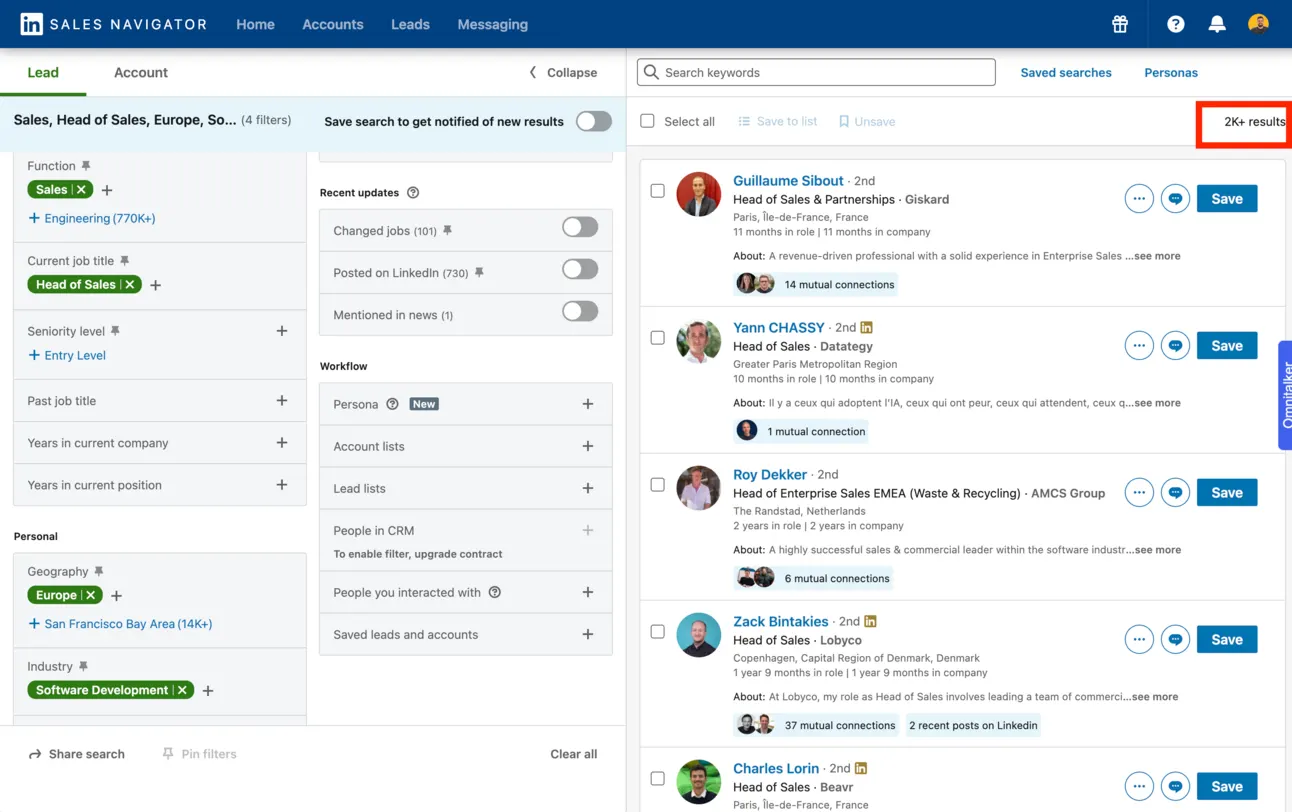Screen dimensions: 1292x812
Task: Expand Years in current company filter
Action: [x=282, y=442]
